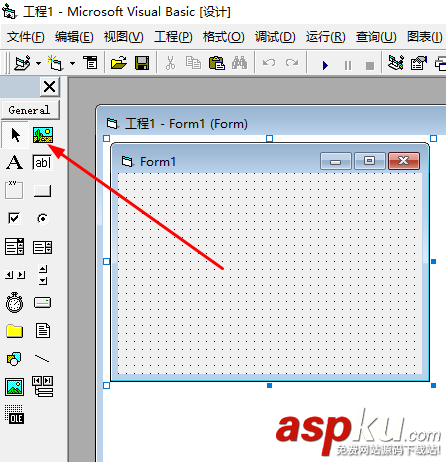446x462 pixels.
Task: Open the 运行(R) menu
Action: point(326,37)
